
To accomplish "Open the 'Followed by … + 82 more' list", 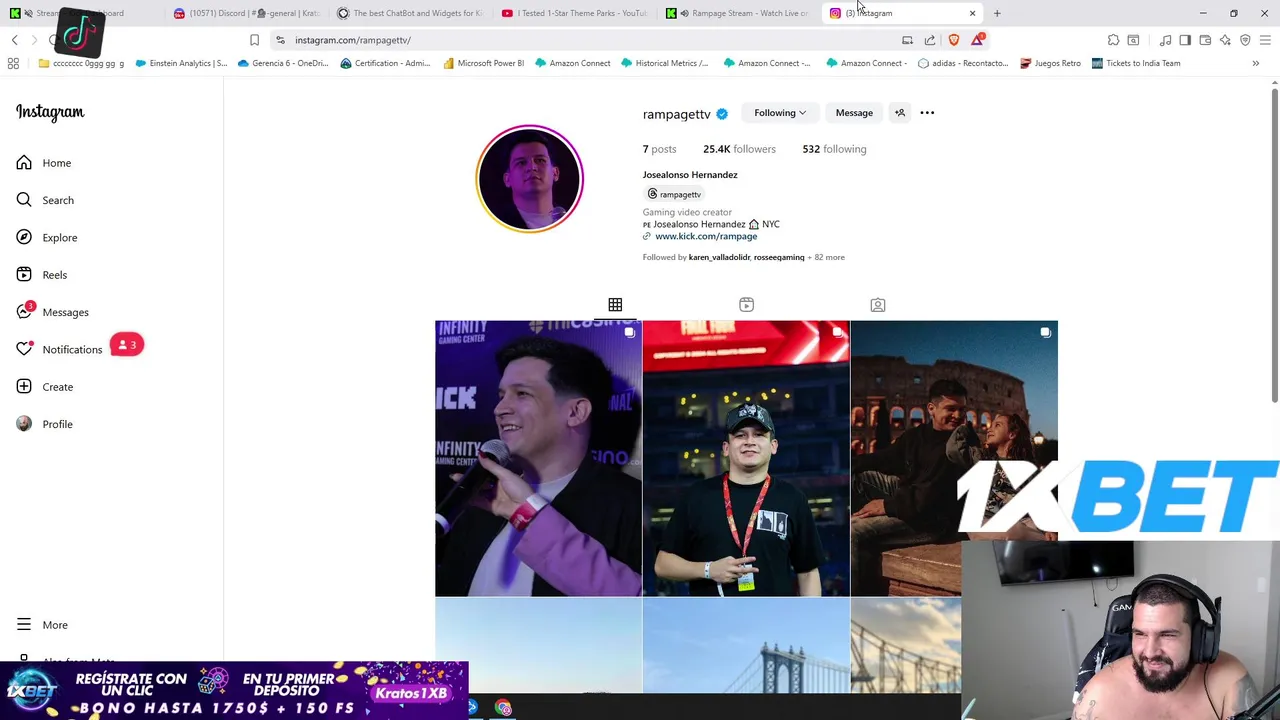I will (x=744, y=257).
